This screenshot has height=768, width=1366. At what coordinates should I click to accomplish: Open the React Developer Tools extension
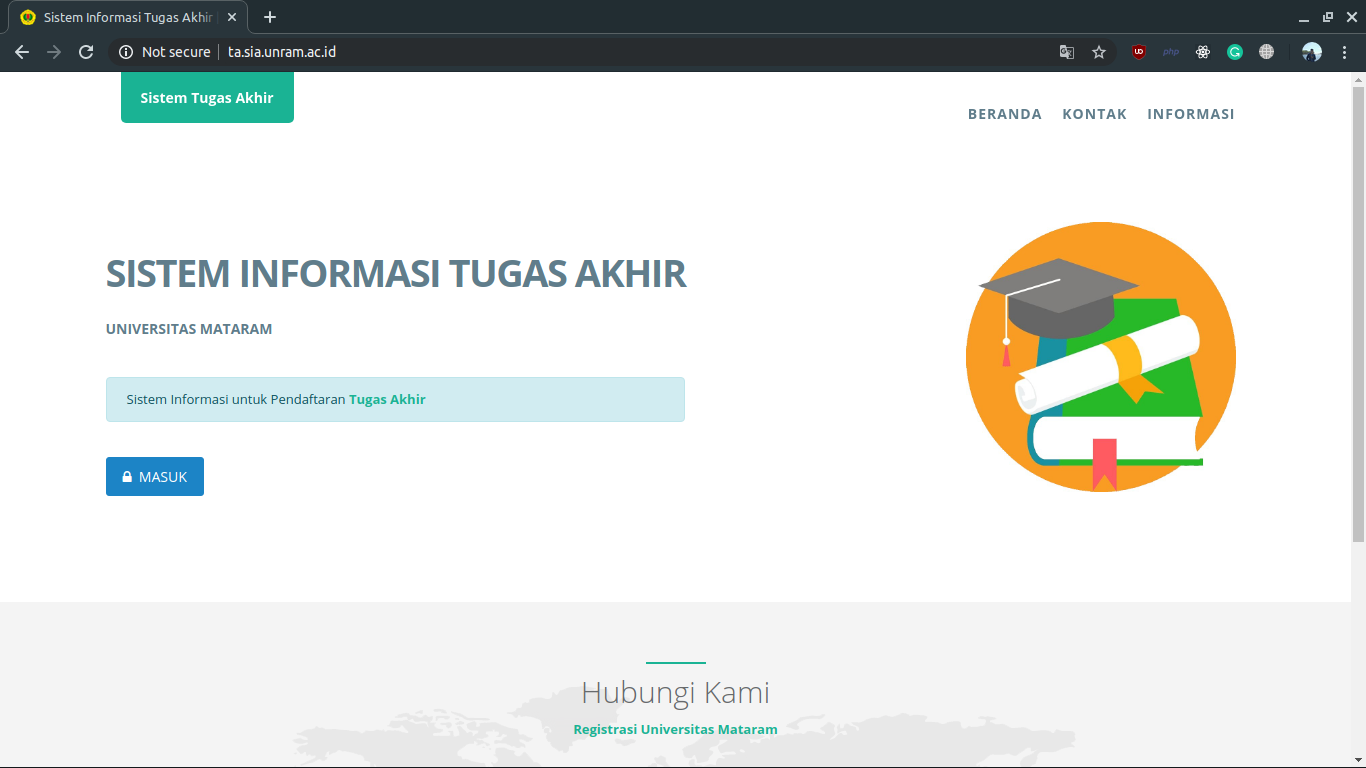coord(1203,52)
